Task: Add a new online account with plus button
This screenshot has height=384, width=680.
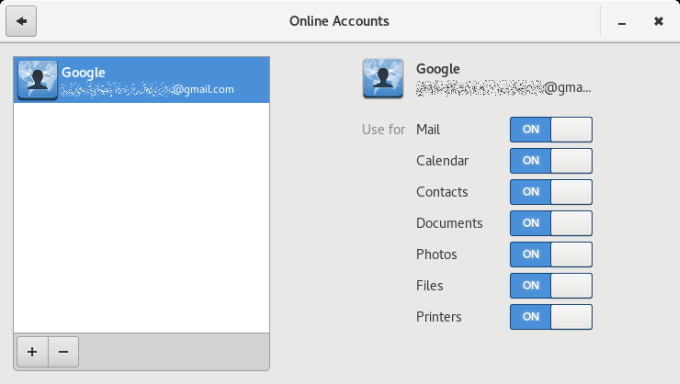Action: tap(32, 351)
